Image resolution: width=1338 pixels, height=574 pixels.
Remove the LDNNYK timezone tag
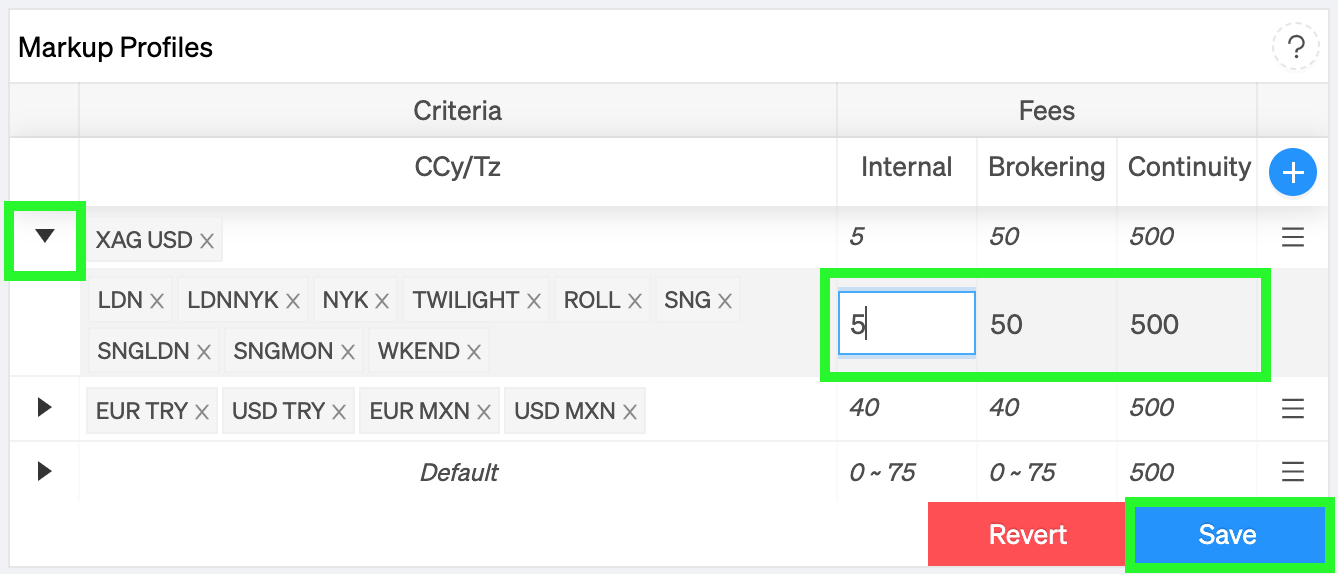[x=293, y=301]
